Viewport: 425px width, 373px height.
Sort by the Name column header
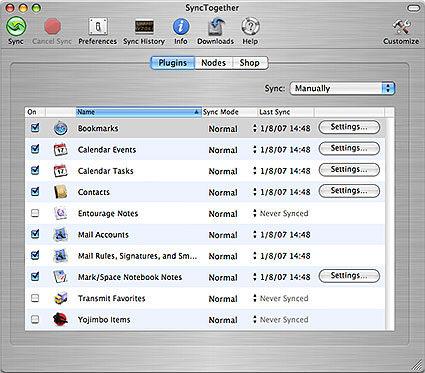139,112
